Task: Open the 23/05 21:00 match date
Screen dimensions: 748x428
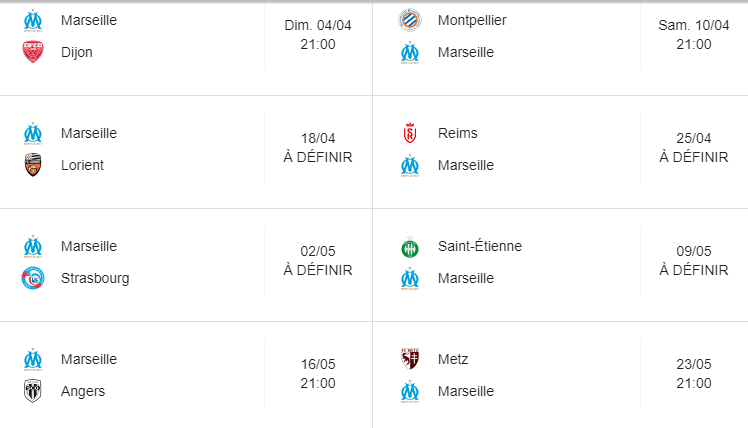Action: coord(694,374)
